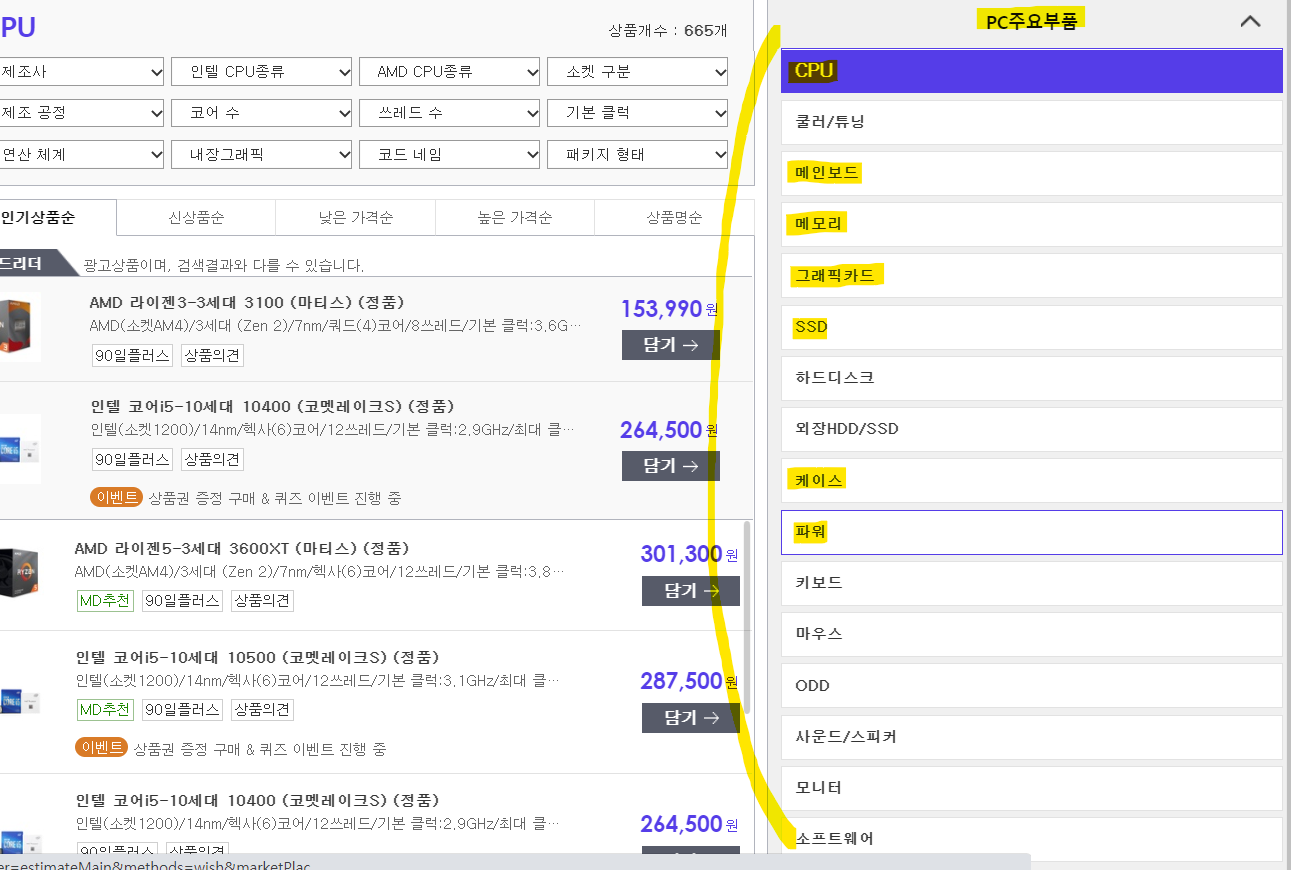Sort products by 상품명순
This screenshot has width=1291, height=870.
pos(674,217)
